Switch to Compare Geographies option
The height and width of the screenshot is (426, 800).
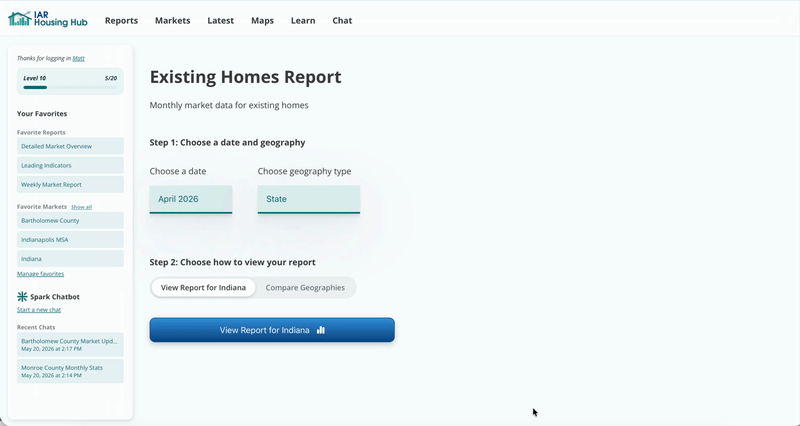(305, 288)
